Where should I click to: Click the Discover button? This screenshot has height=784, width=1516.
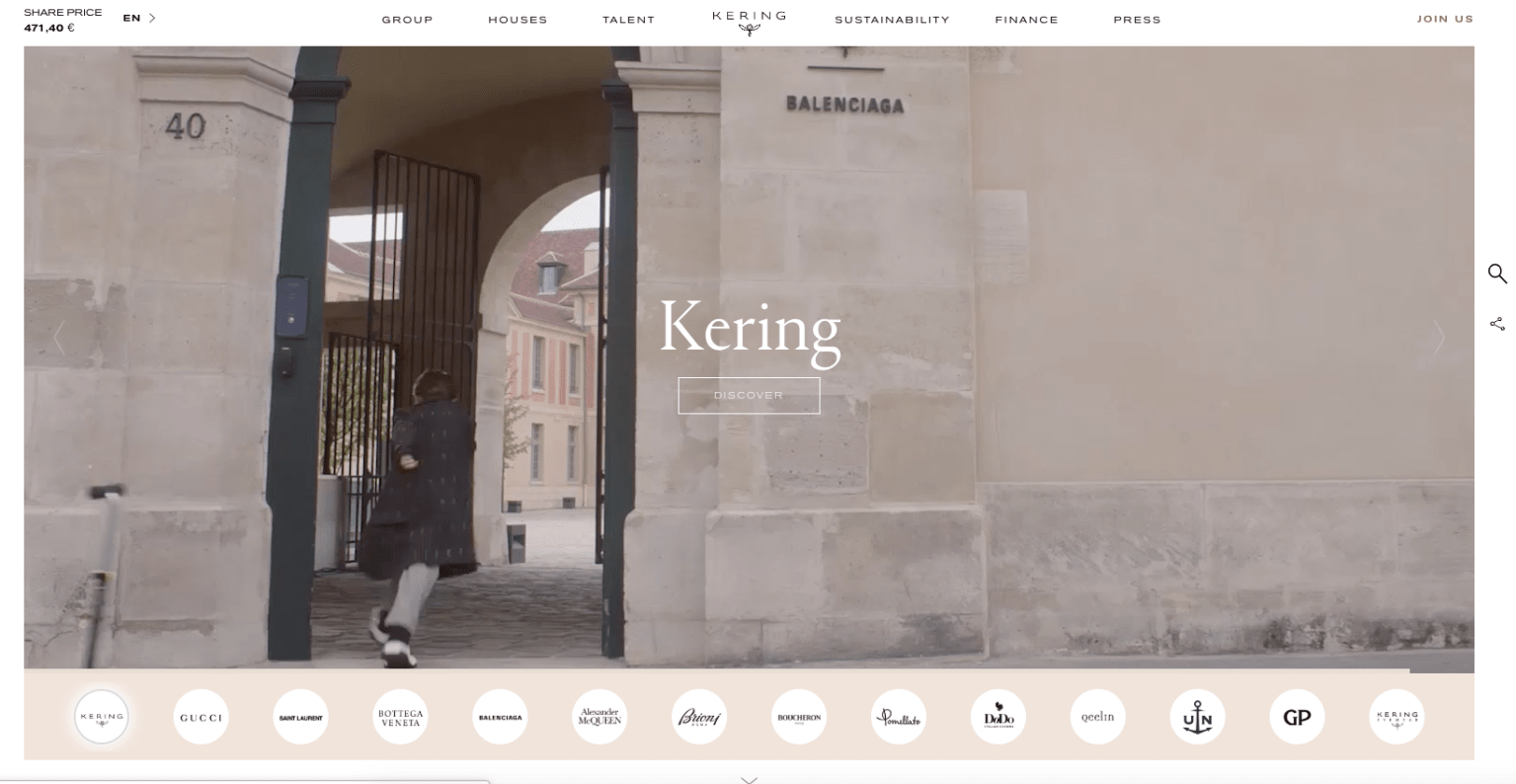point(749,395)
